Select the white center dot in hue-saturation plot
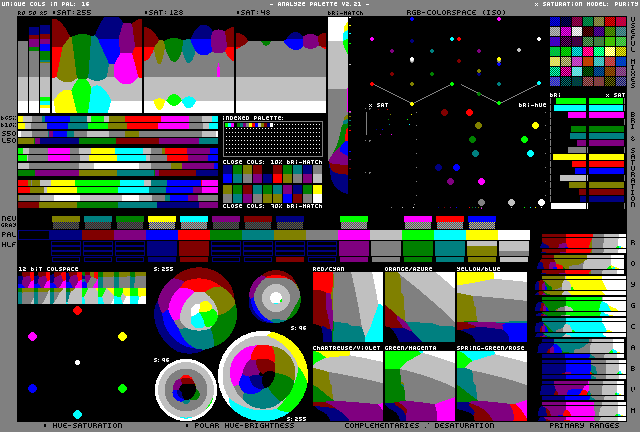The image size is (640, 432). (x=77, y=362)
